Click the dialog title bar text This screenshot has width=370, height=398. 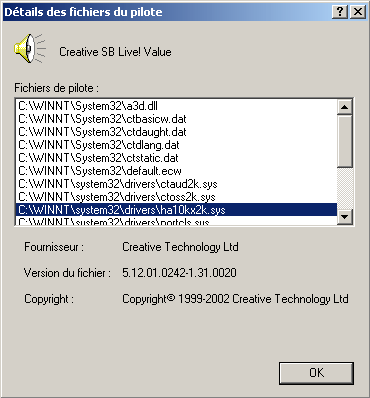click(x=83, y=12)
